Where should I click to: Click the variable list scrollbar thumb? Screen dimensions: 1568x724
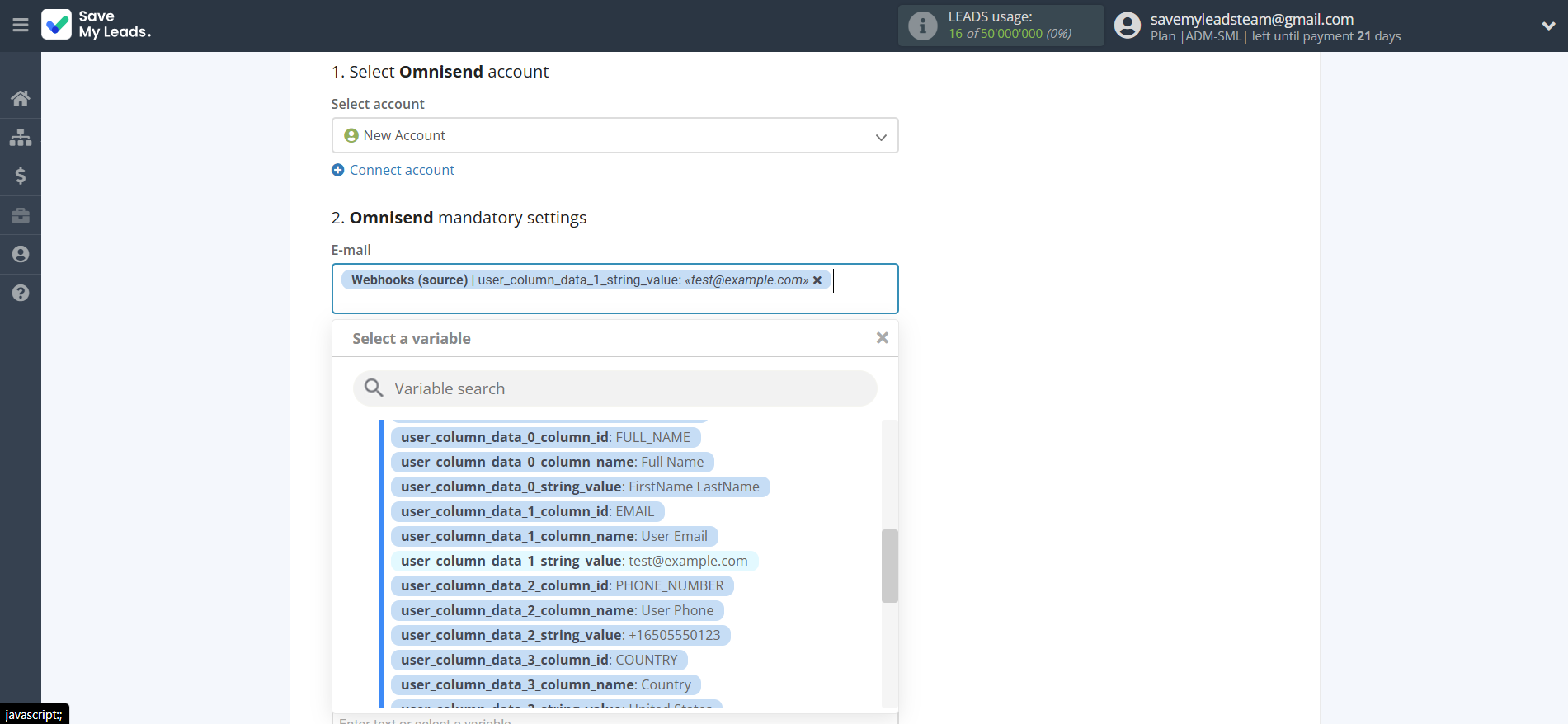889,566
